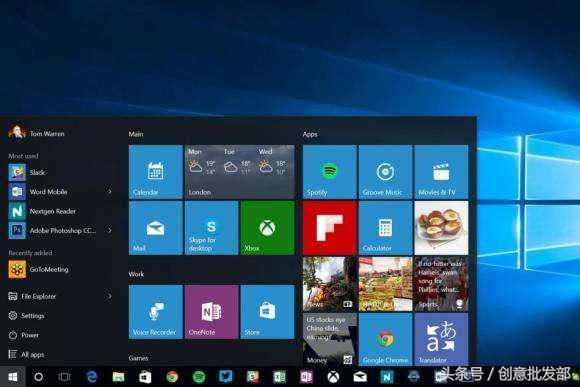The height and width of the screenshot is (387, 580).
Task: Expand the Adobe Photoshop CC jump list arrow
Action: (x=109, y=230)
